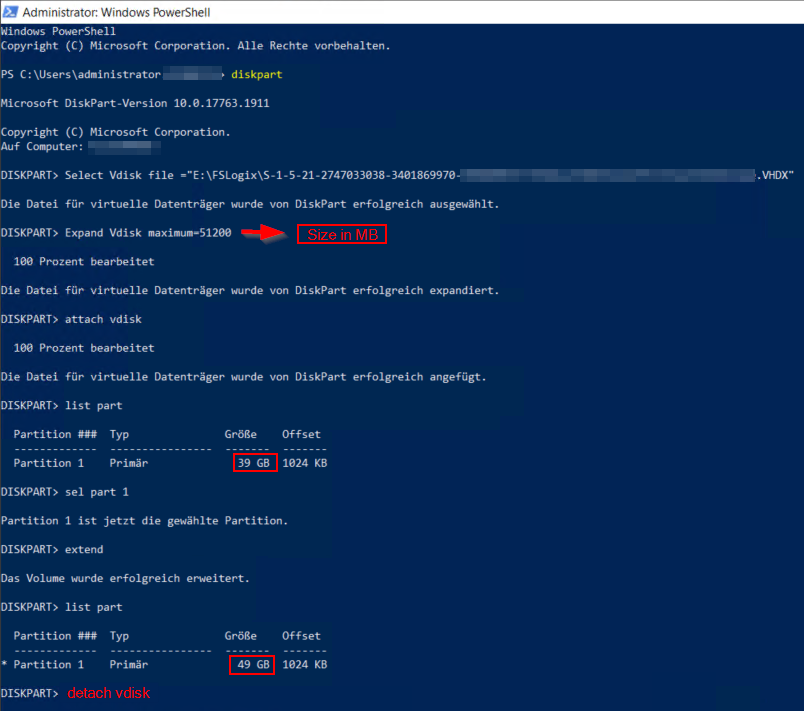Click the "extend" command
The image size is (804, 711).
84,550
